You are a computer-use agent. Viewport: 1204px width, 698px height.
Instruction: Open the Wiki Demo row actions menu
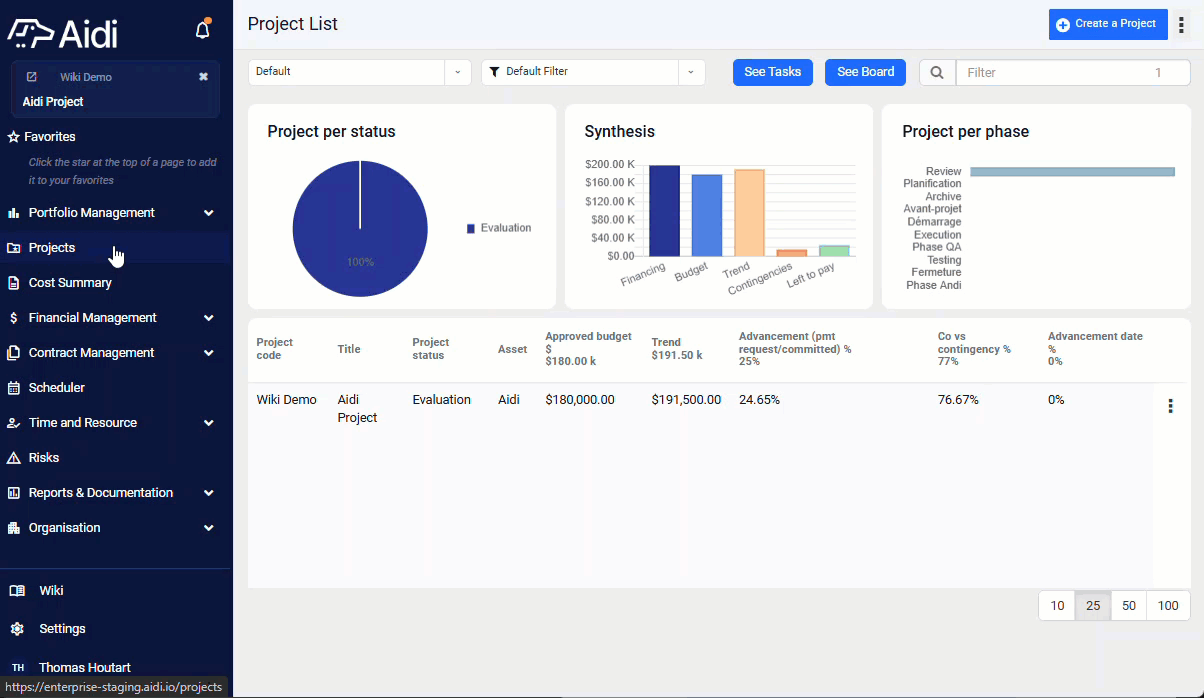tap(1170, 406)
